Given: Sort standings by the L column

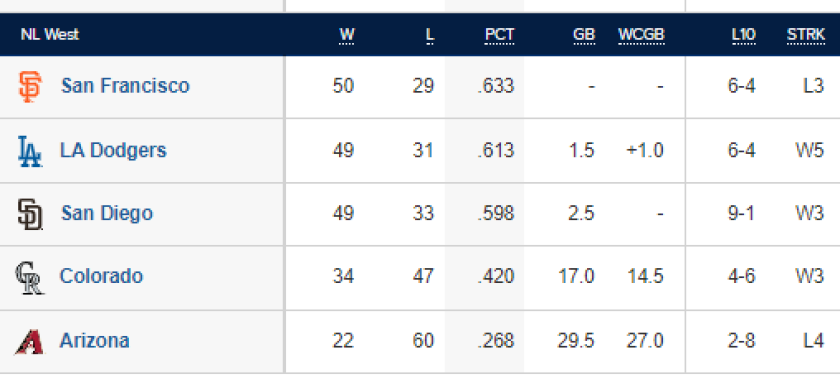Looking at the screenshot, I should [430, 35].
